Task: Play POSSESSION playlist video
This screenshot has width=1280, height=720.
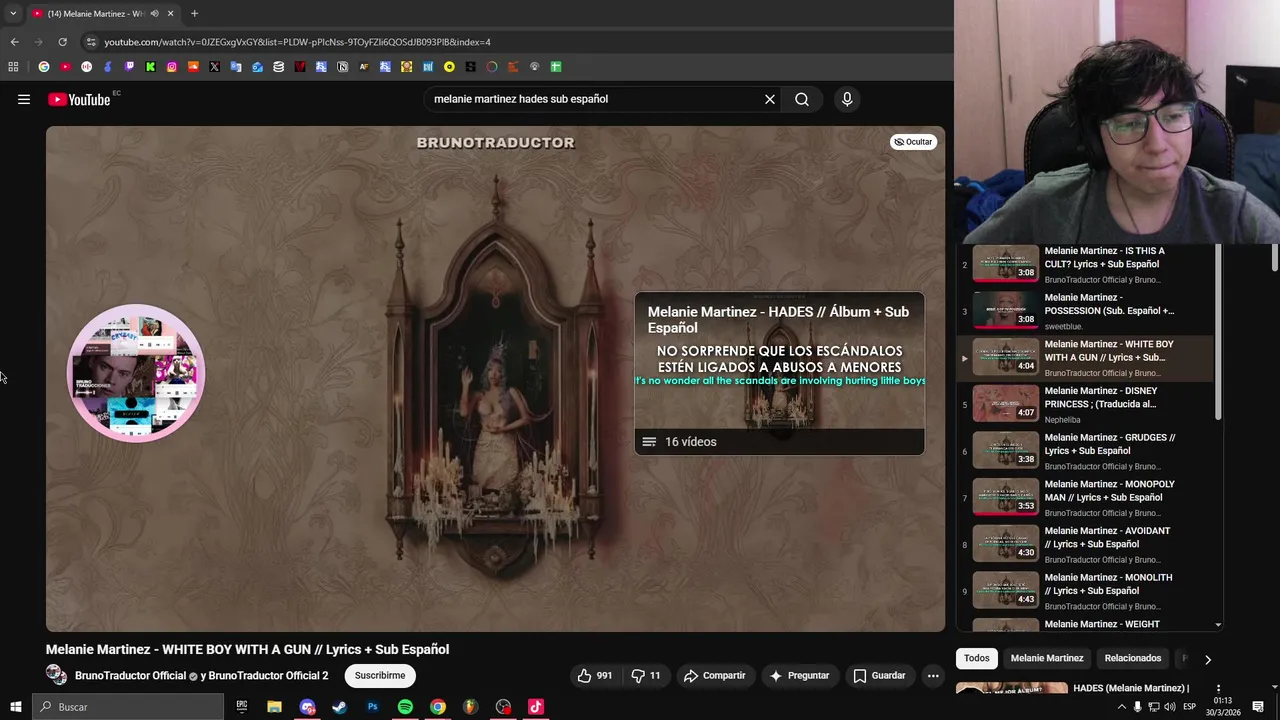Action: [1085, 311]
